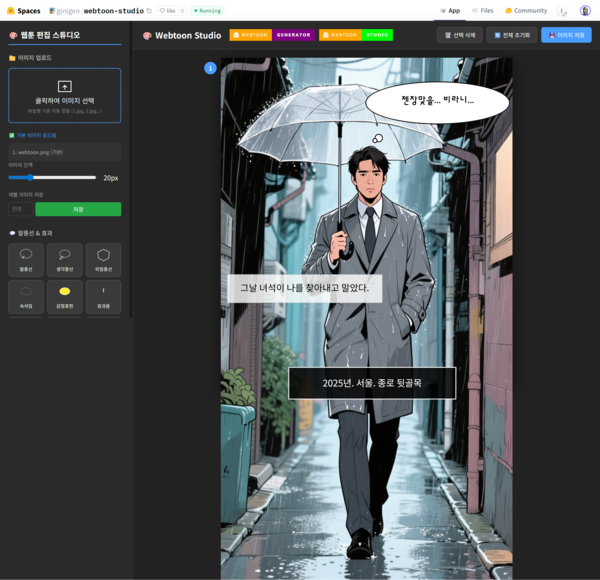Select the 생각풍선 thought bubble tool
Image resolution: width=600 pixels, height=580 pixels.
point(64,260)
